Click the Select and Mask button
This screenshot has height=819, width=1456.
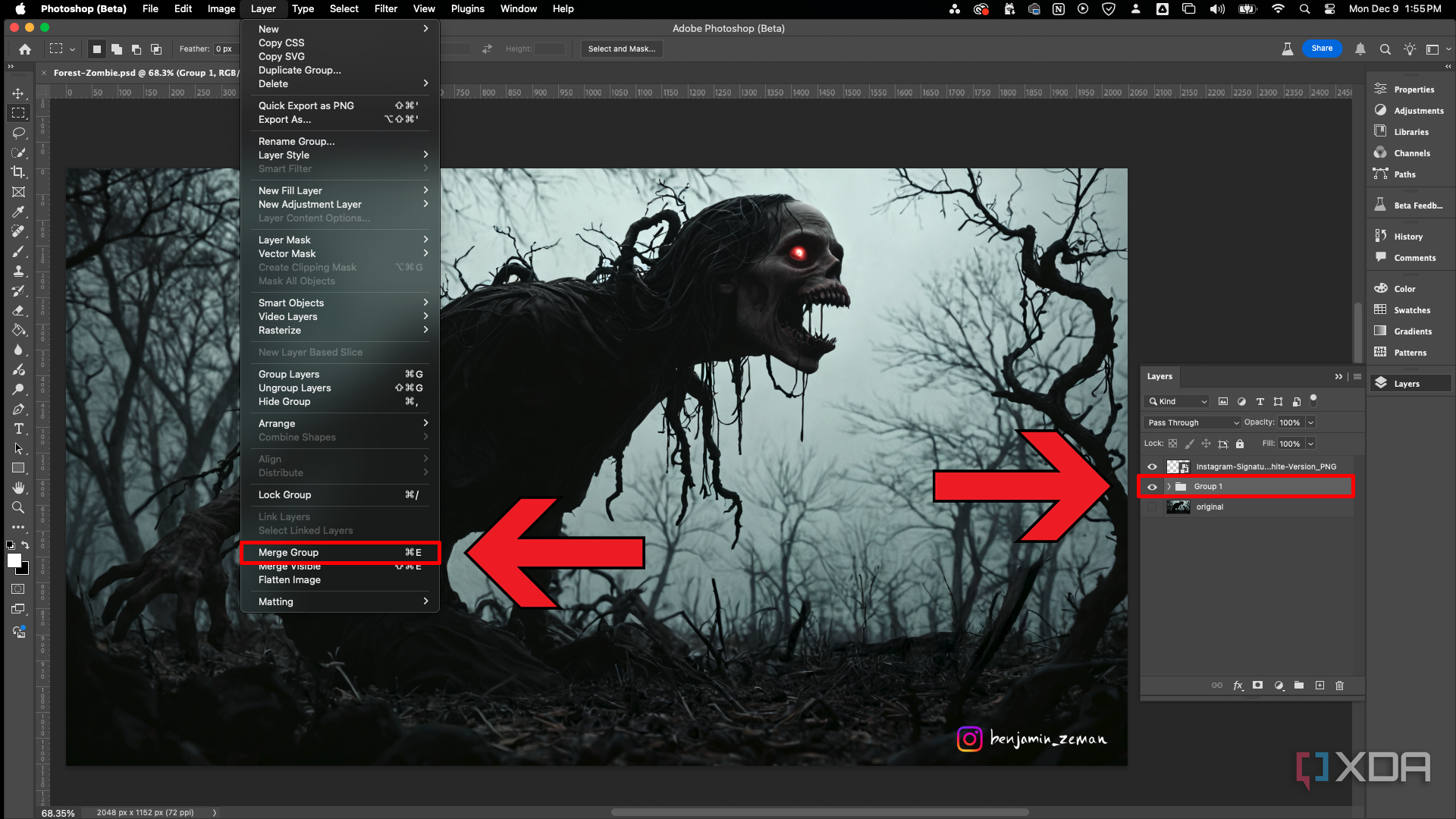[x=622, y=49]
